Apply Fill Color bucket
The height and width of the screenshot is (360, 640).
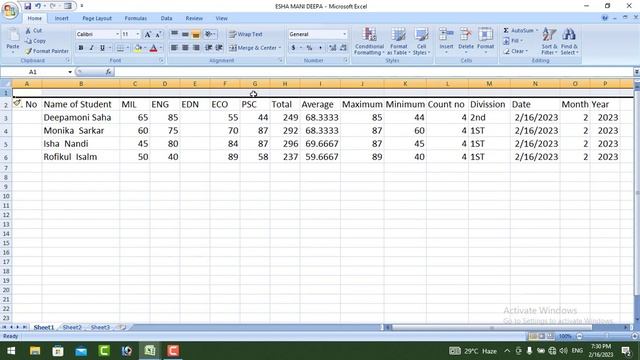pos(138,48)
